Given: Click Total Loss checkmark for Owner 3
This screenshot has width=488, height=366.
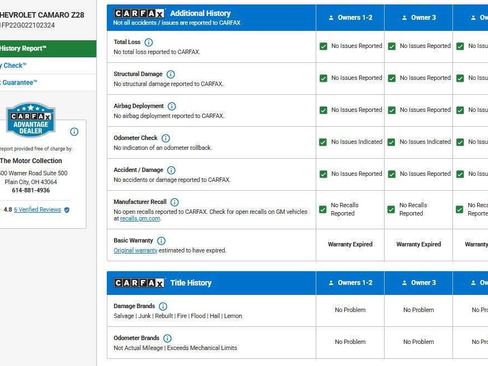Looking at the screenshot, I should [392, 46].
